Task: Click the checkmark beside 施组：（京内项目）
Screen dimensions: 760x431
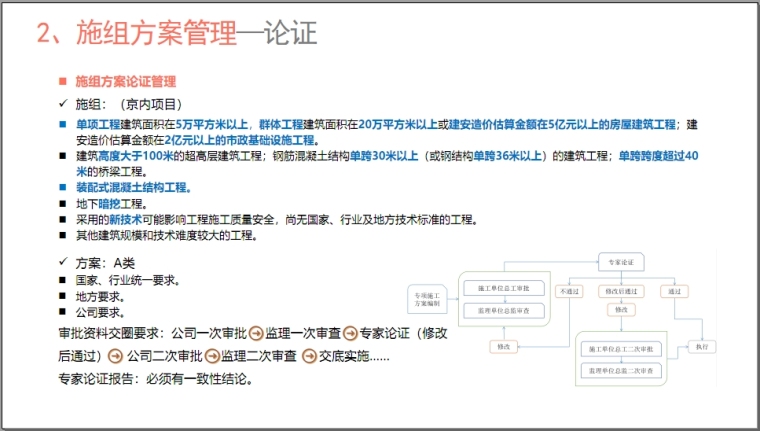Action: pyautogui.click(x=63, y=104)
